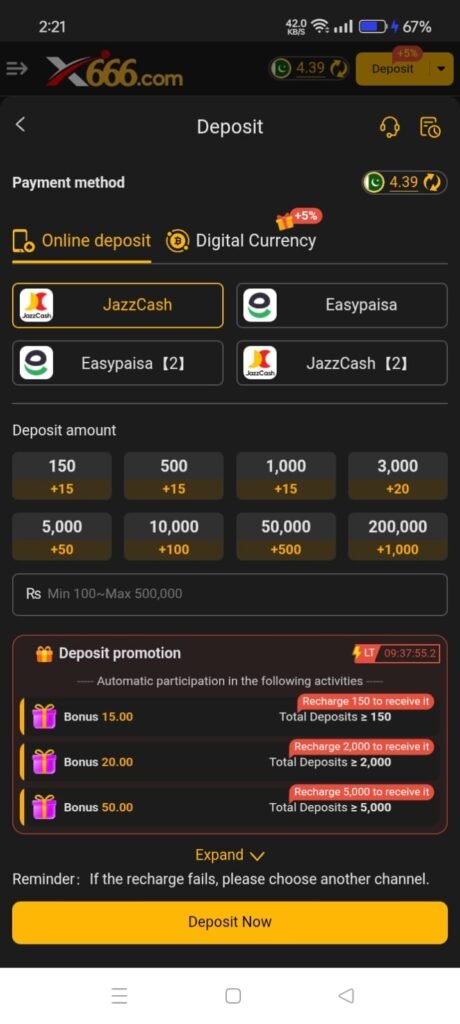Tap Android home square button

[233, 995]
